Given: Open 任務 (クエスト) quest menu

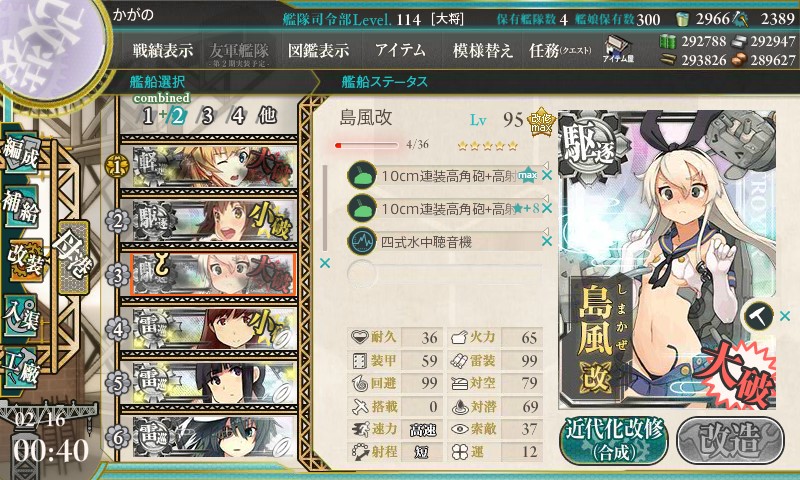Looking at the screenshot, I should [560, 50].
